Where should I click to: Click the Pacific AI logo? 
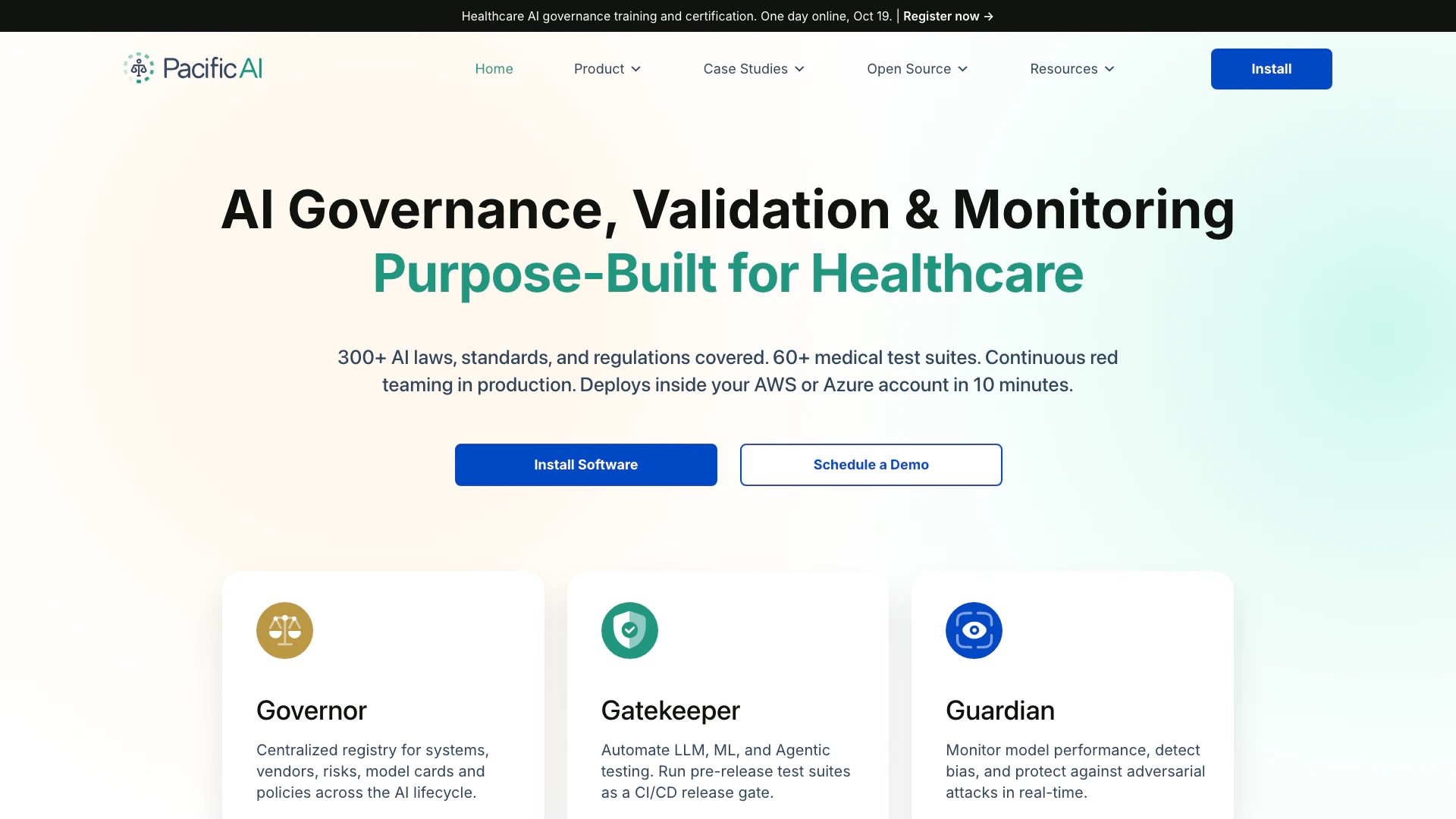[x=193, y=68]
